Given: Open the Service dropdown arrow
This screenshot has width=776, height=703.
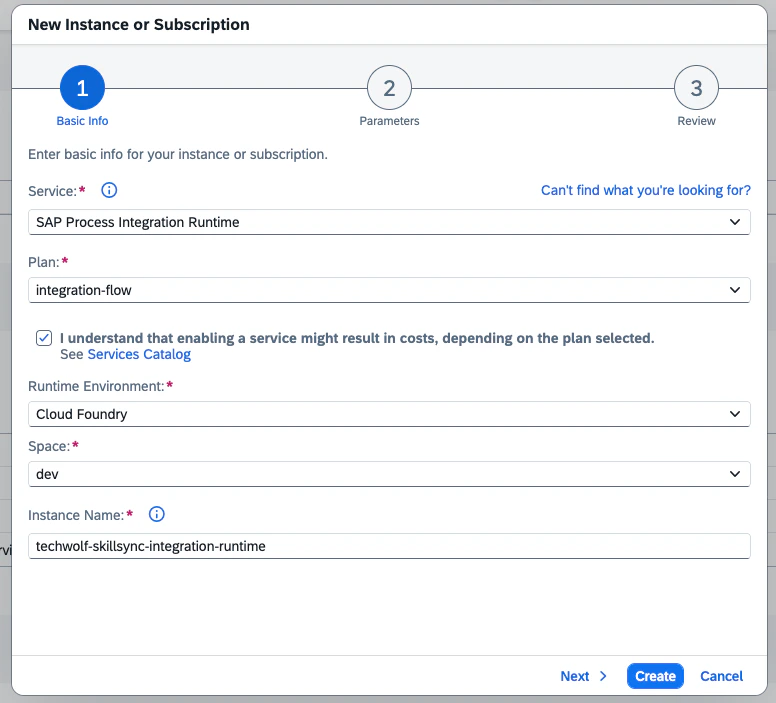Looking at the screenshot, I should (x=735, y=222).
